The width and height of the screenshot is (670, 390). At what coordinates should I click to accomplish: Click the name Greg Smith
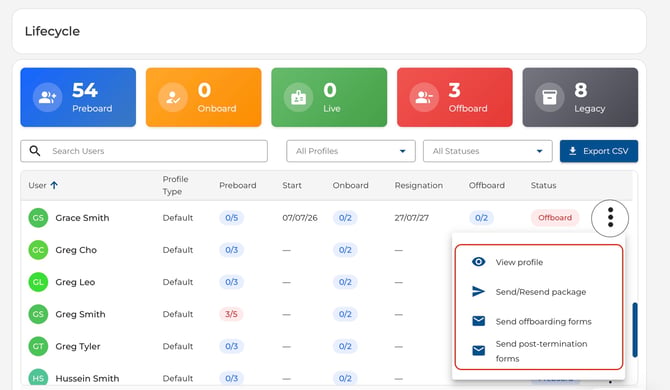(x=80, y=314)
